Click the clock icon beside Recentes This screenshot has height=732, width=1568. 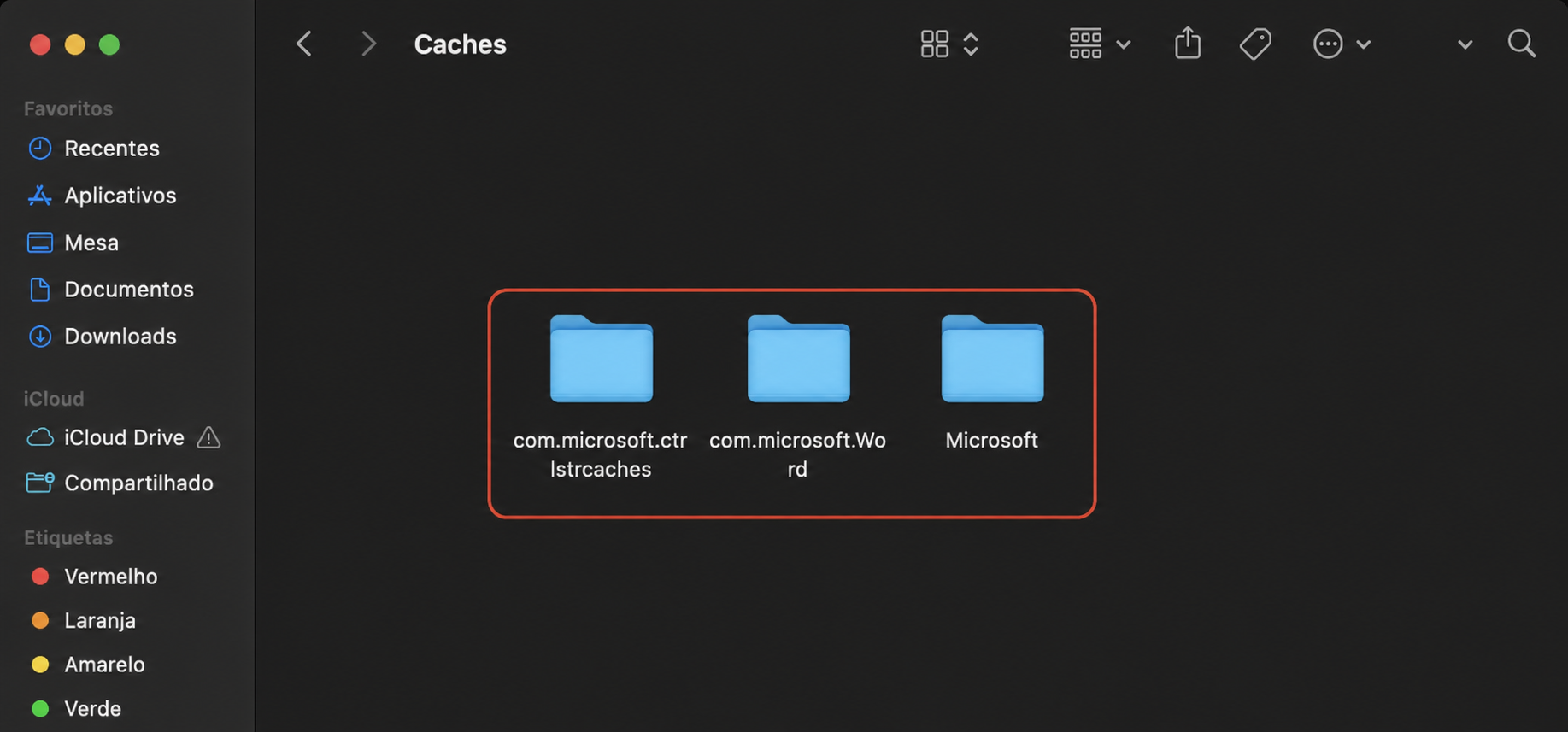click(39, 148)
